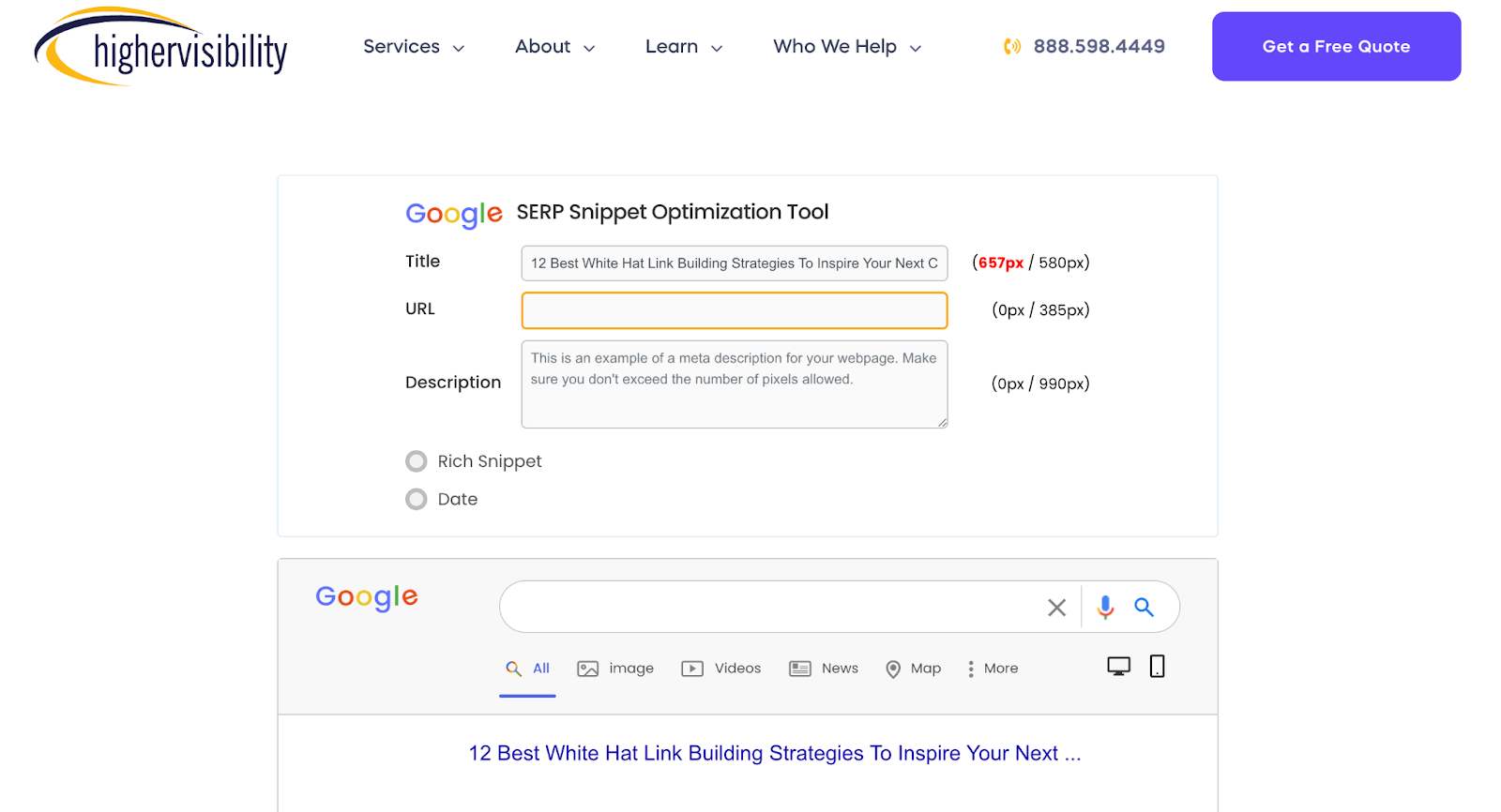The image size is (1501, 812).
Task: Switch preview to desktop monitor view
Action: (x=1118, y=667)
